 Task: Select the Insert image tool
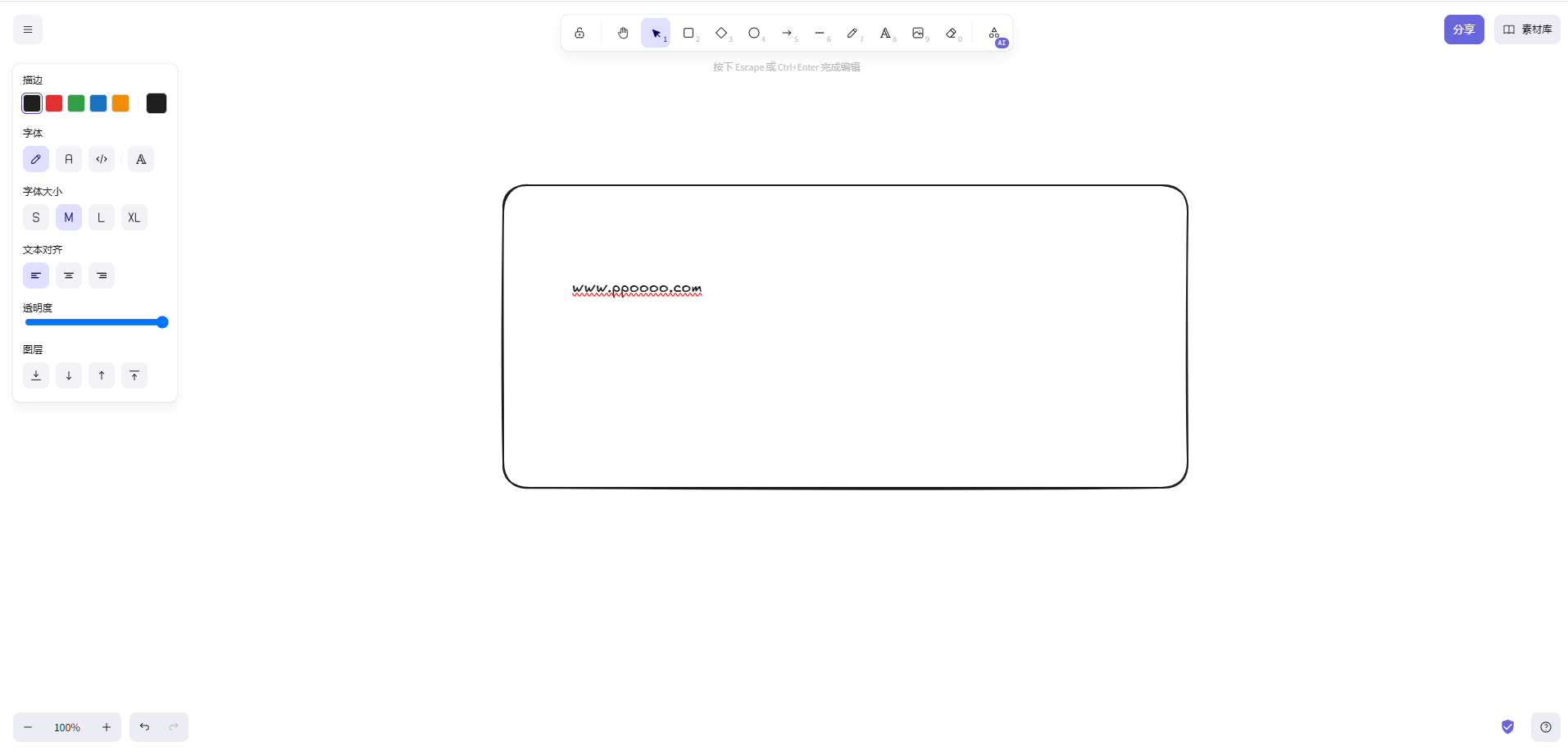pyautogui.click(x=918, y=33)
